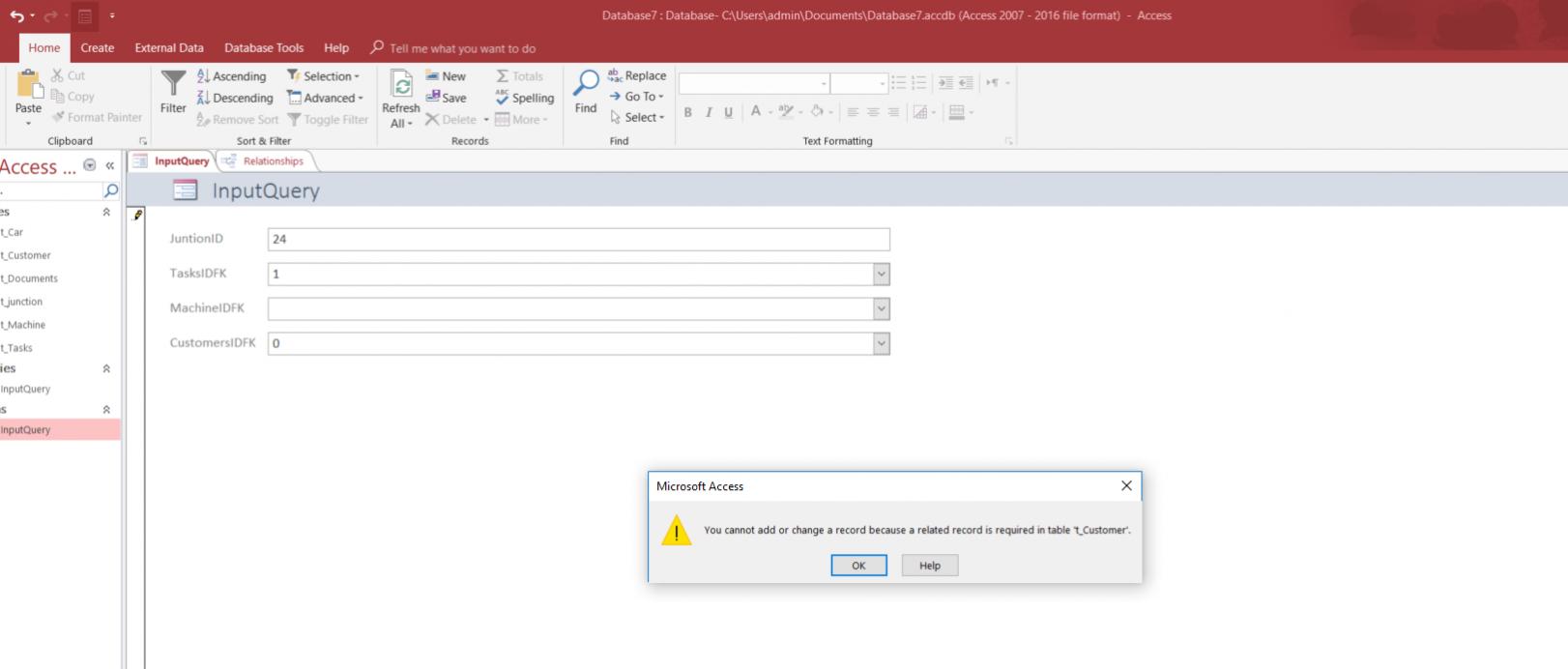The image size is (1568, 669).
Task: Click the Paste clipboard icon
Action: [x=29, y=84]
